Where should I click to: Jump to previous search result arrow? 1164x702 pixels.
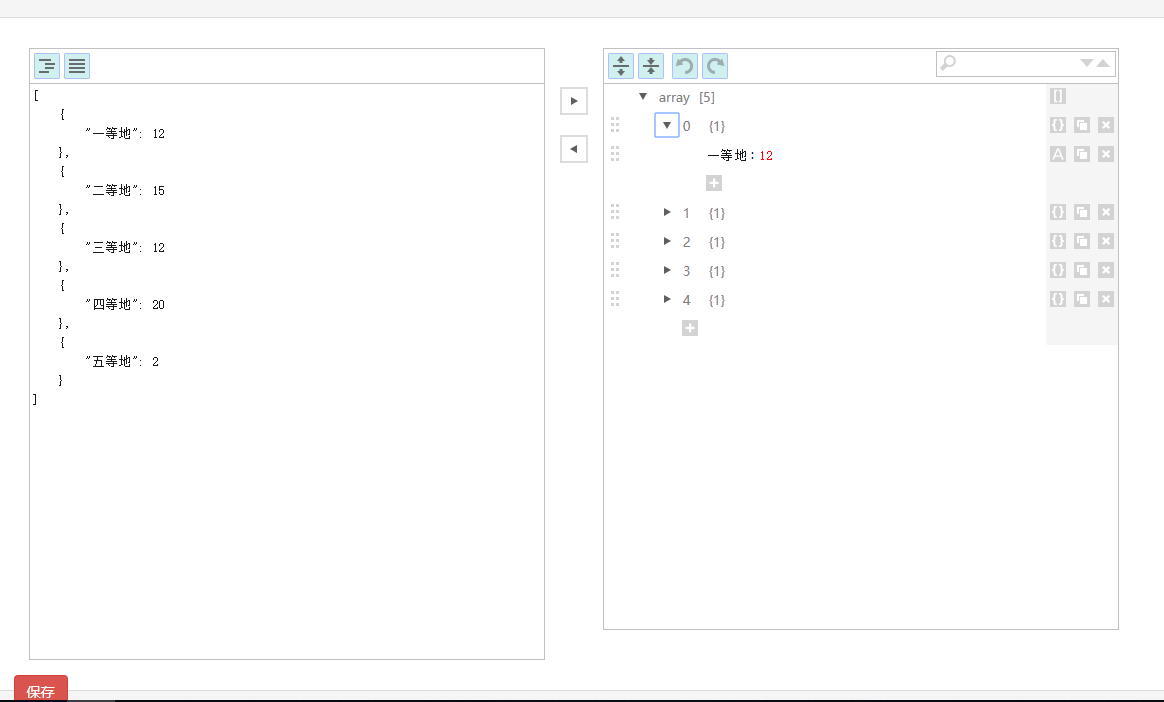1103,63
